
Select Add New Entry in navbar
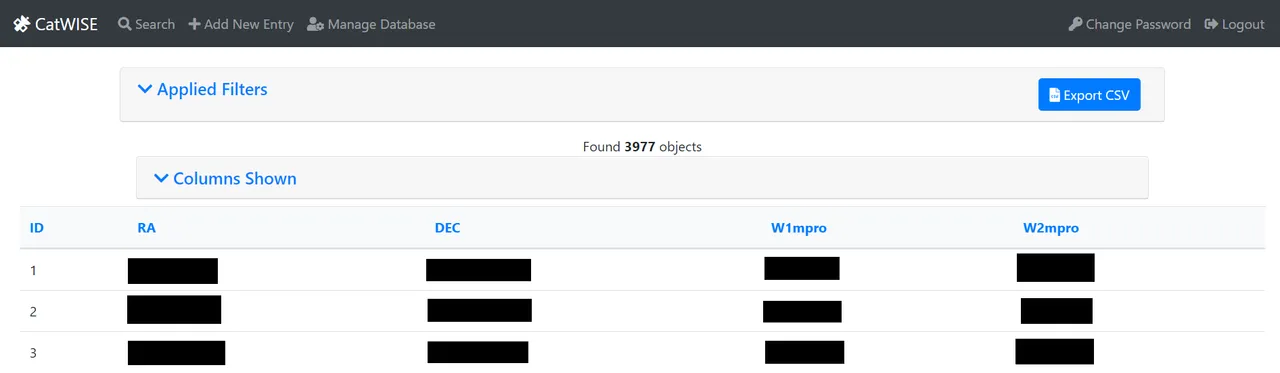241,24
